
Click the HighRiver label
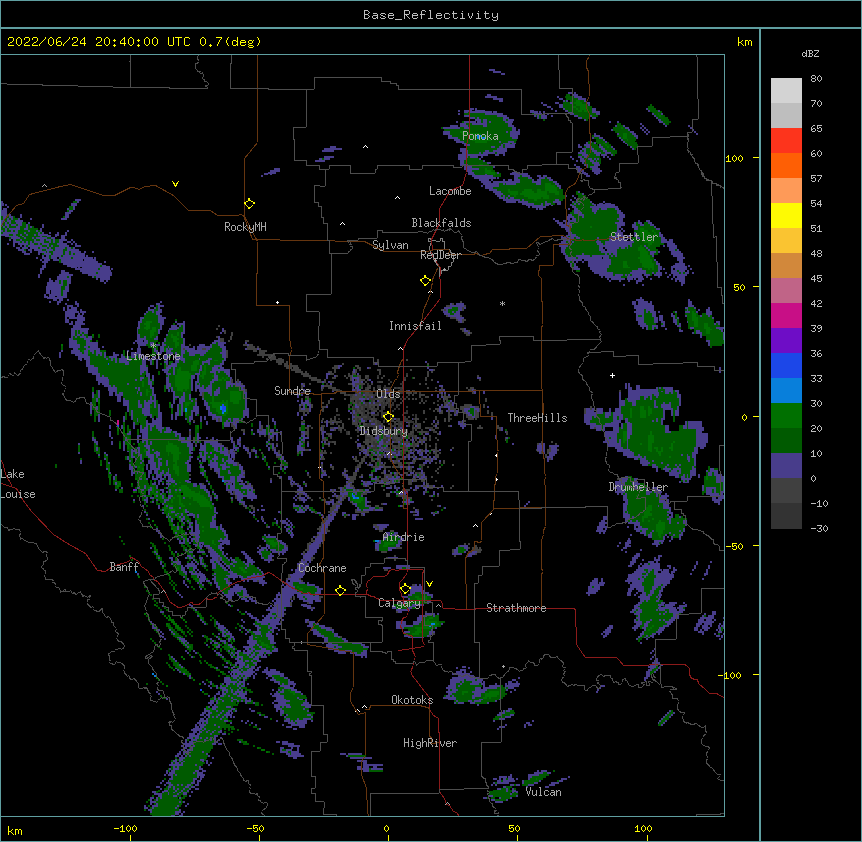(430, 743)
